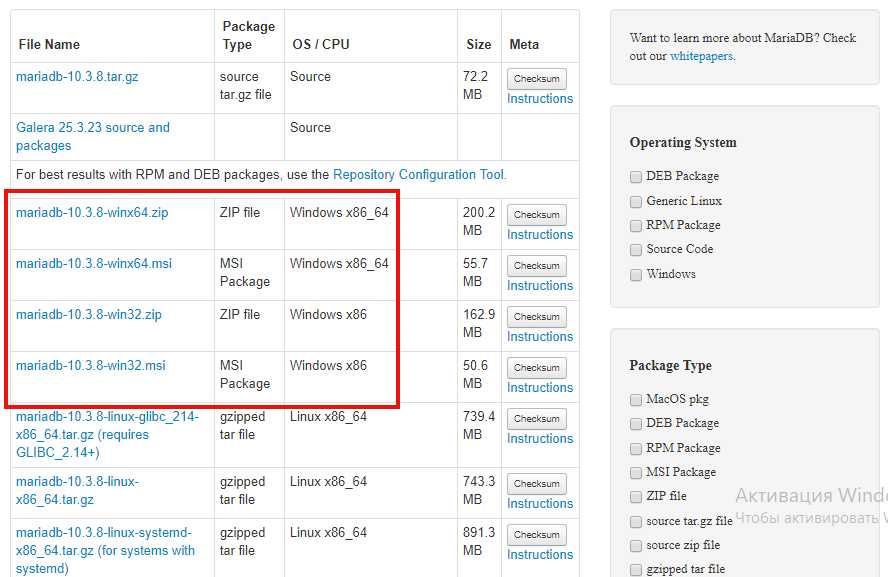The image size is (888, 577).
Task: Open the Repository Configuration Tool link
Action: coord(418,174)
